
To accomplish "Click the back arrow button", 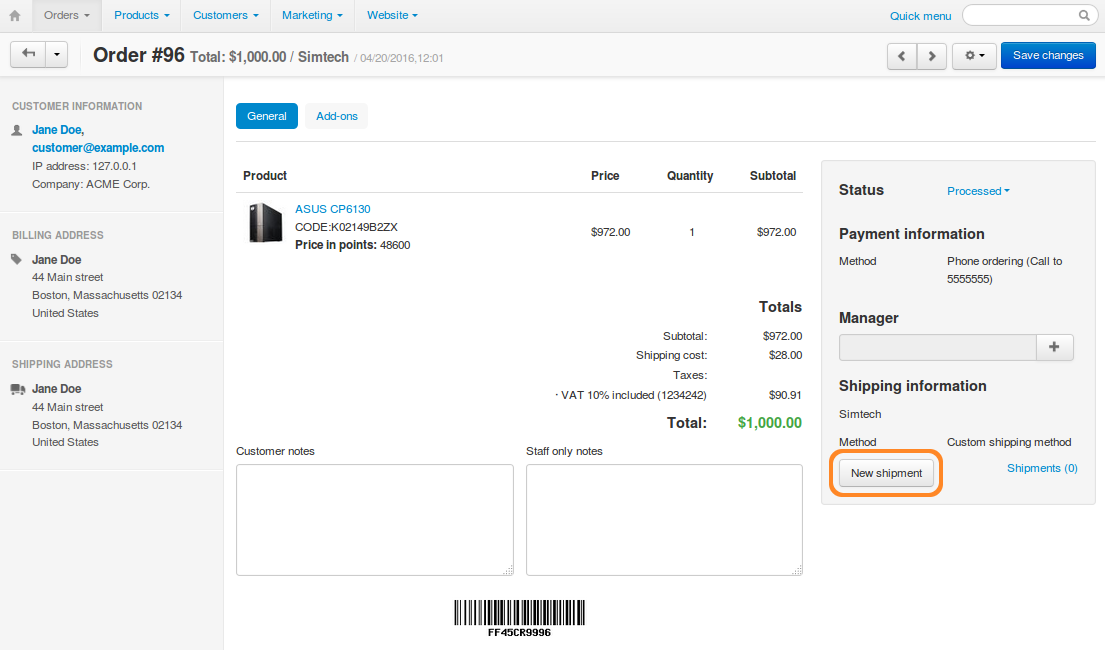I will tap(28, 54).
